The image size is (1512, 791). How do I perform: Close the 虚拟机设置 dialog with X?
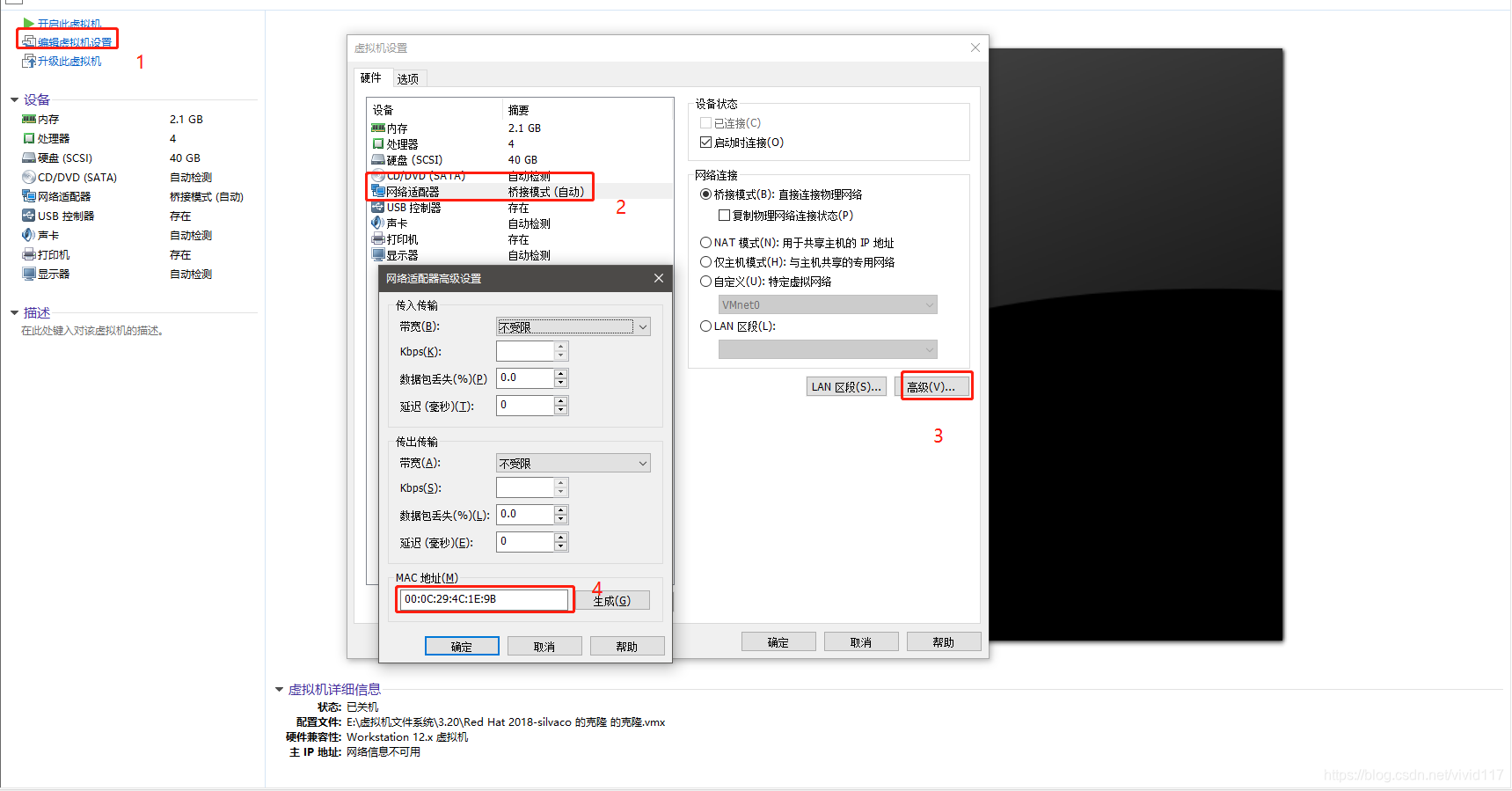coord(975,48)
